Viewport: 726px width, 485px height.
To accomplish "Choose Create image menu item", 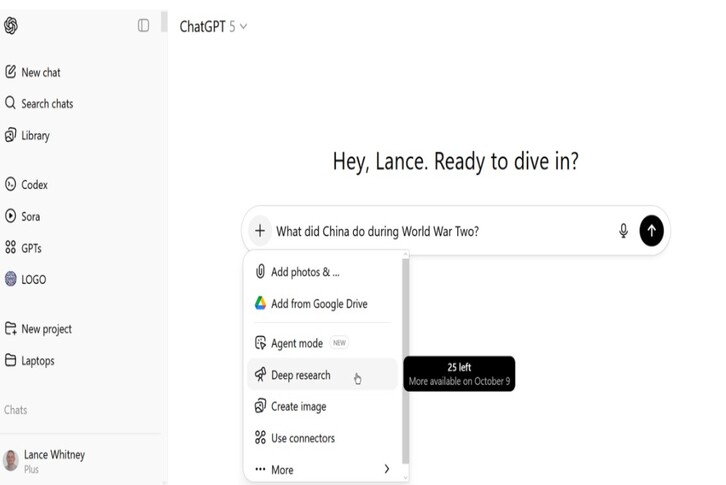I will 323,406.
